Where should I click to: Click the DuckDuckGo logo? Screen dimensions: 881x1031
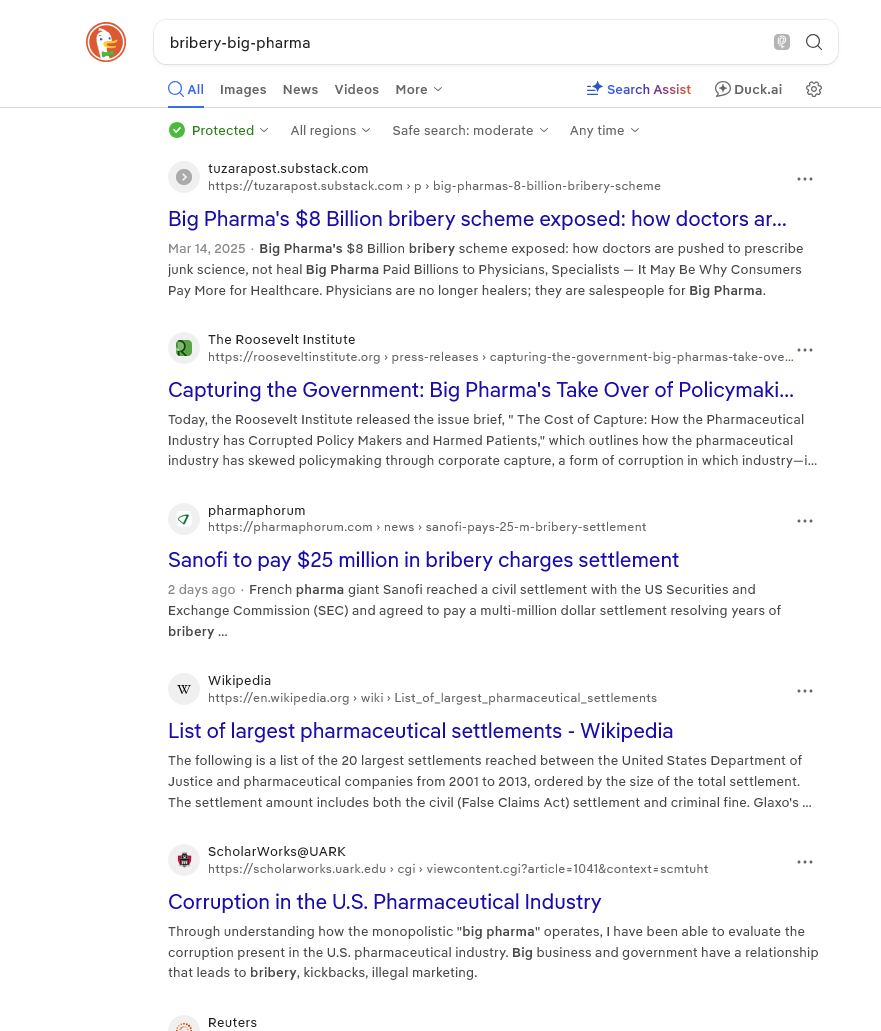click(106, 42)
